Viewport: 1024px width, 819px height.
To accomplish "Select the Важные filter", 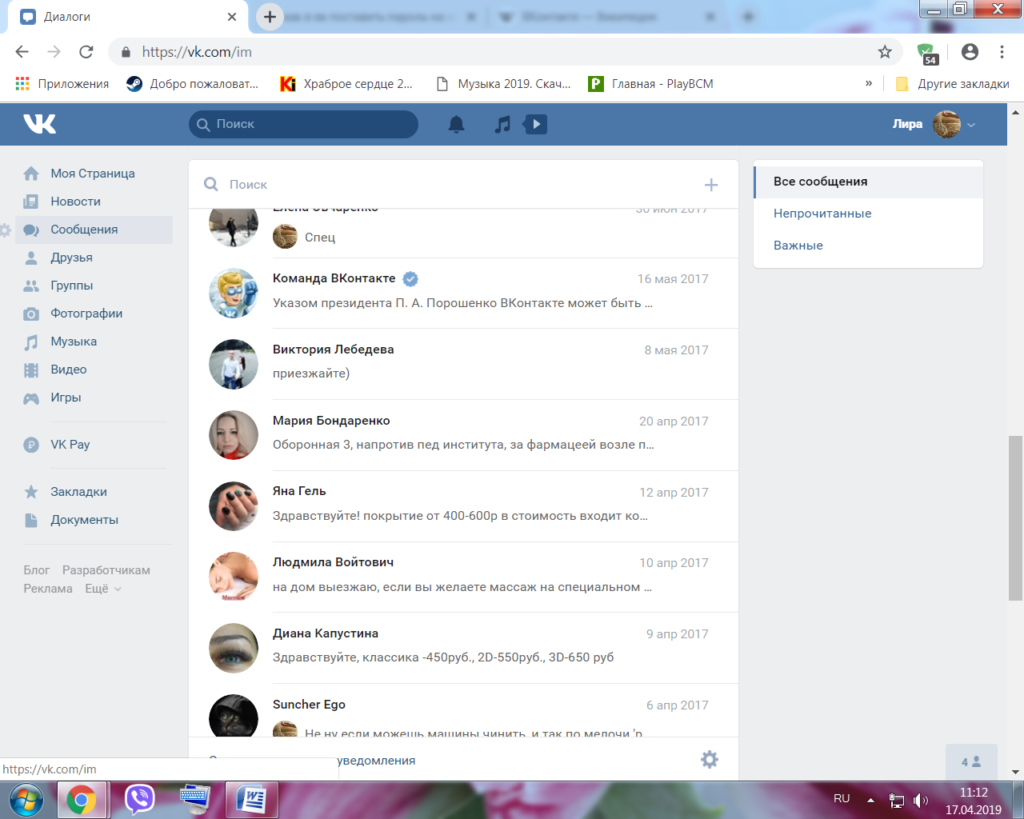I will point(868,246).
